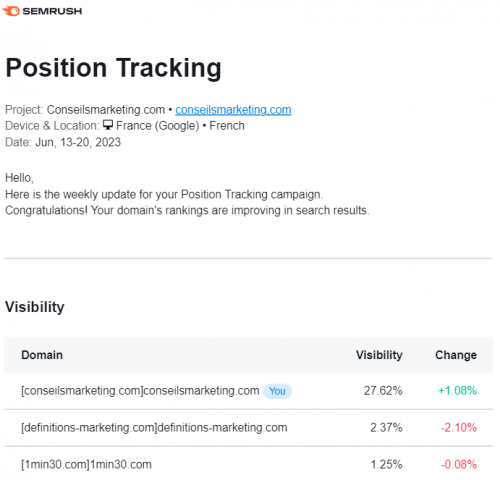The height and width of the screenshot is (480, 500).
Task: Select the definitions-marketing.com domain entry
Action: 154,428
